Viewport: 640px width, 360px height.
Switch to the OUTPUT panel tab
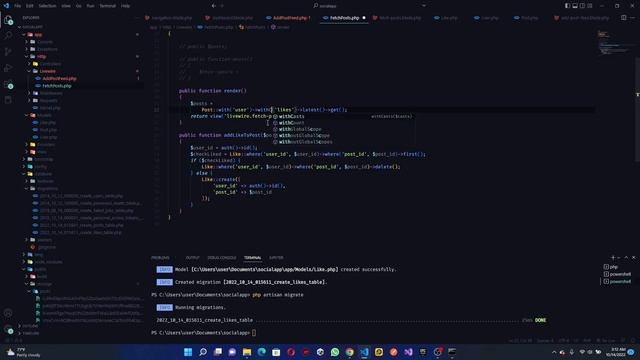193,258
